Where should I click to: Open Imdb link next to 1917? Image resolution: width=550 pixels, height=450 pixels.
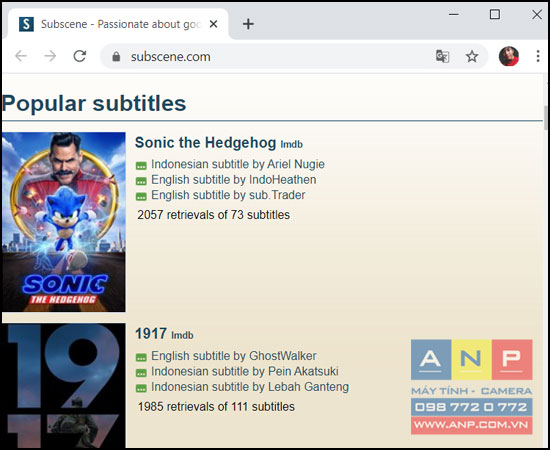click(x=182, y=335)
